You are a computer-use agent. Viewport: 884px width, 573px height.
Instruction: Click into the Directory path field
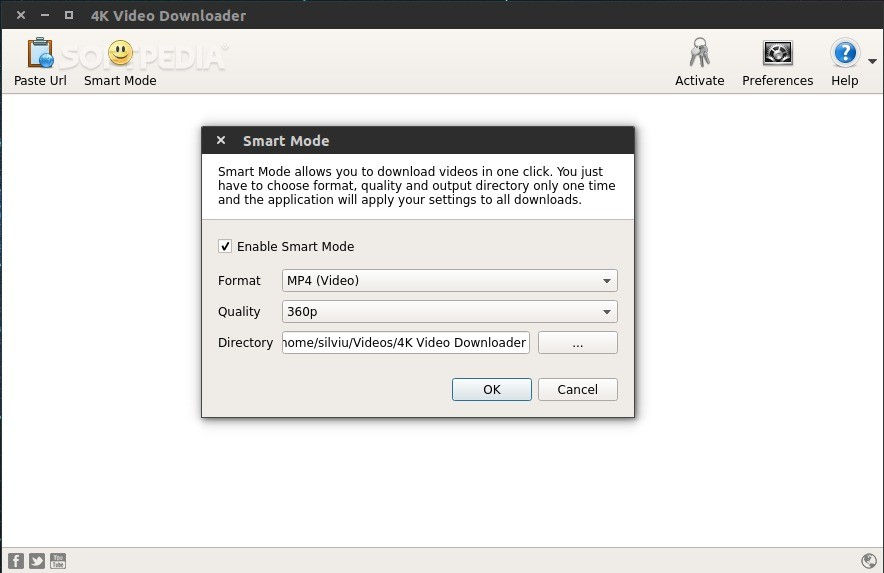point(405,342)
